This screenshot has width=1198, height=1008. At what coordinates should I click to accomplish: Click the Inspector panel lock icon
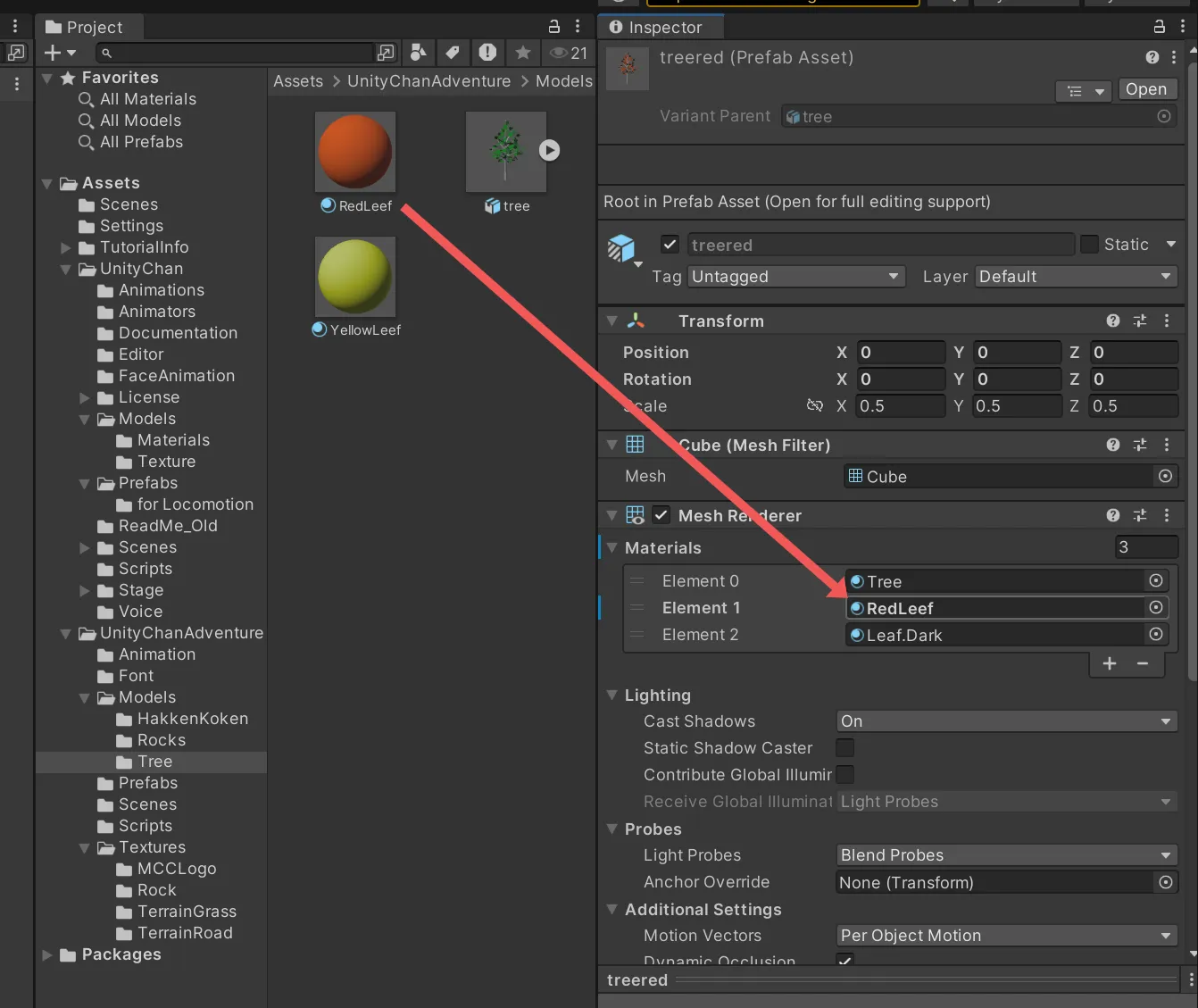(1159, 27)
